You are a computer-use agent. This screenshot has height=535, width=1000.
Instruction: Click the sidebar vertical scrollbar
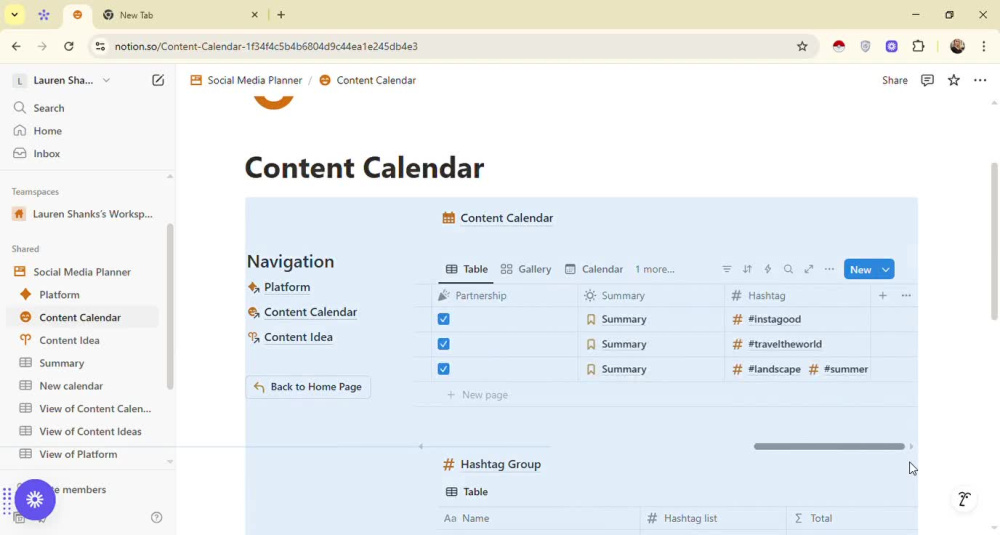pos(170,306)
